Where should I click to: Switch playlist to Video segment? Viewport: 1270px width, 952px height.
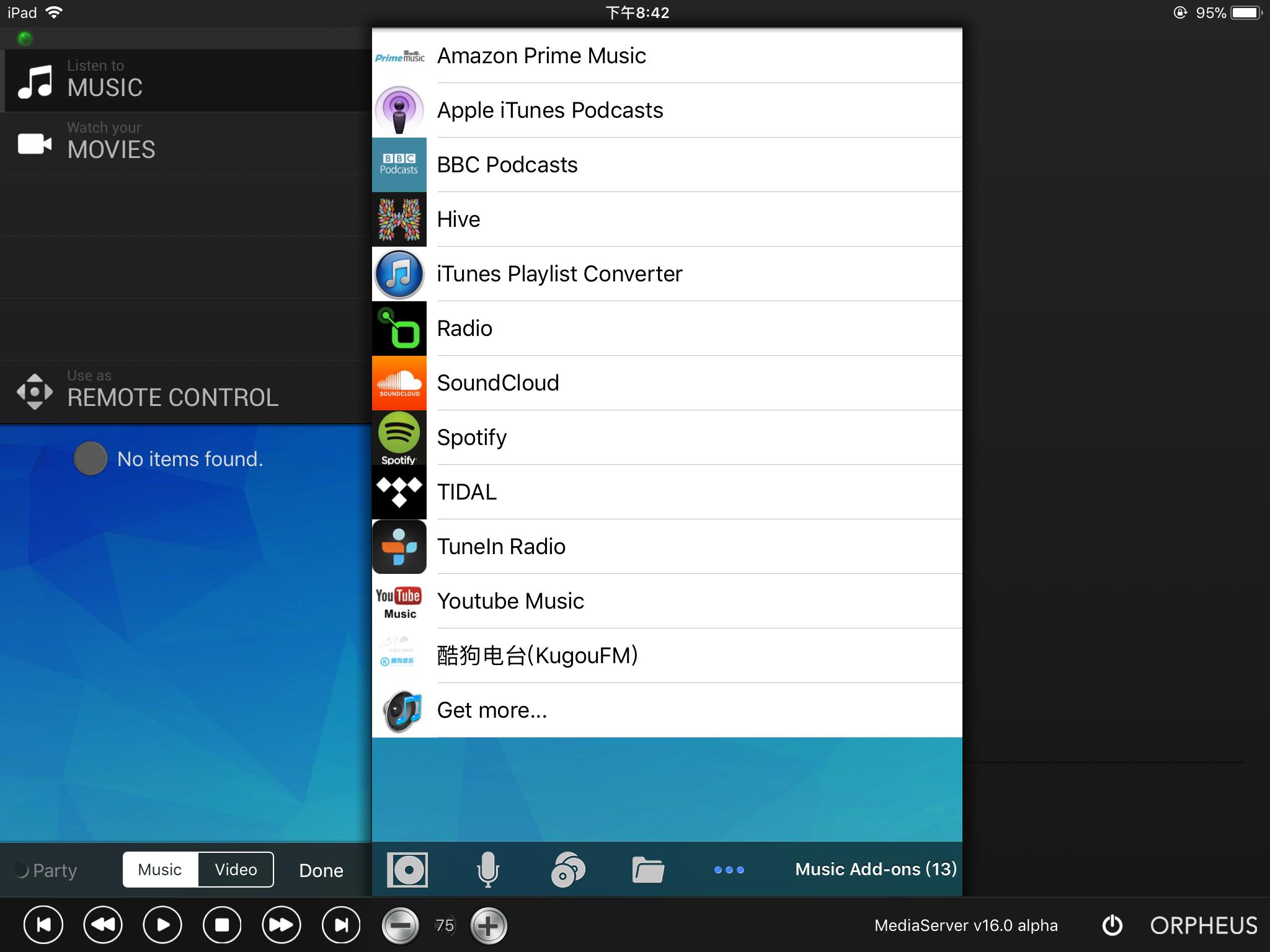236,870
